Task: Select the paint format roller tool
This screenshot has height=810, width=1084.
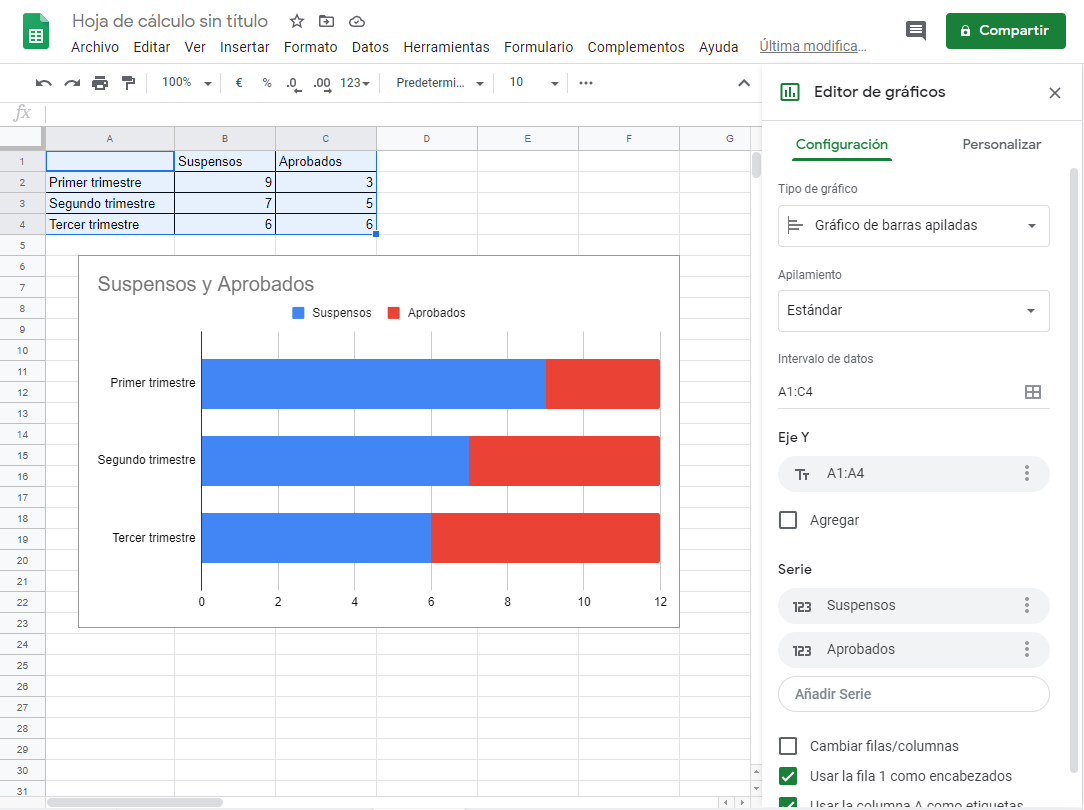Action: pyautogui.click(x=128, y=83)
